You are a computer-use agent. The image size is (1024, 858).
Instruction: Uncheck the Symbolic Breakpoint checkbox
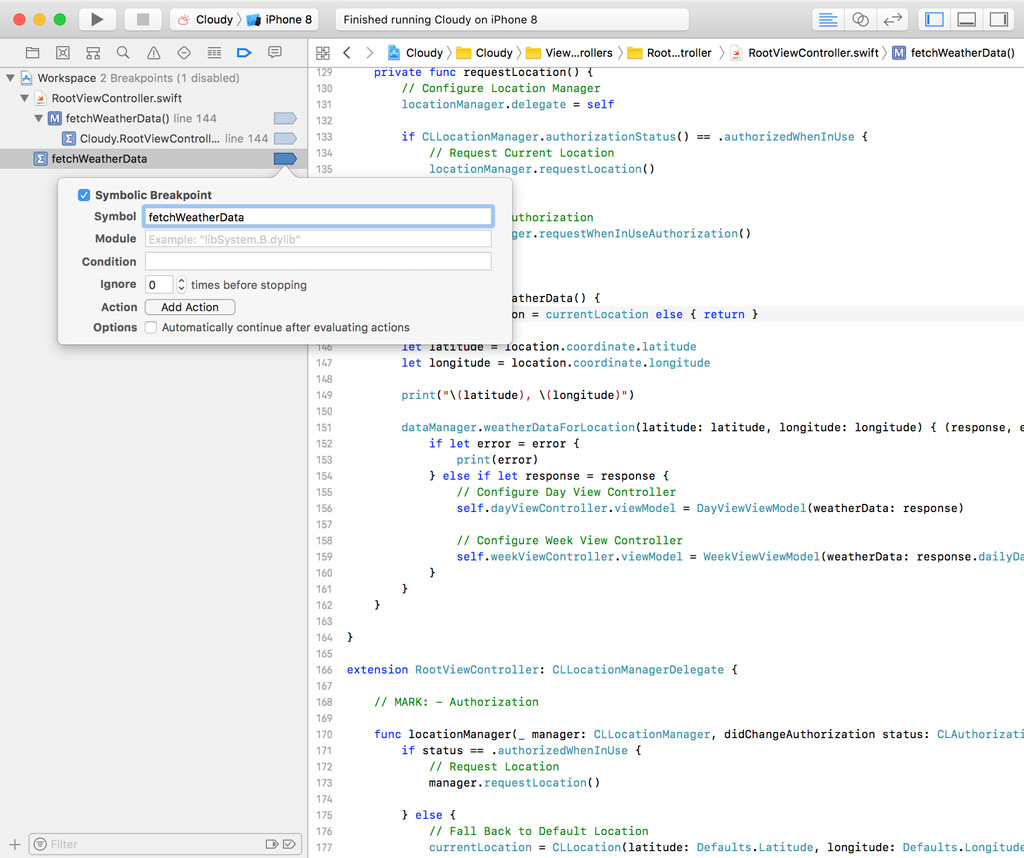pyautogui.click(x=83, y=195)
